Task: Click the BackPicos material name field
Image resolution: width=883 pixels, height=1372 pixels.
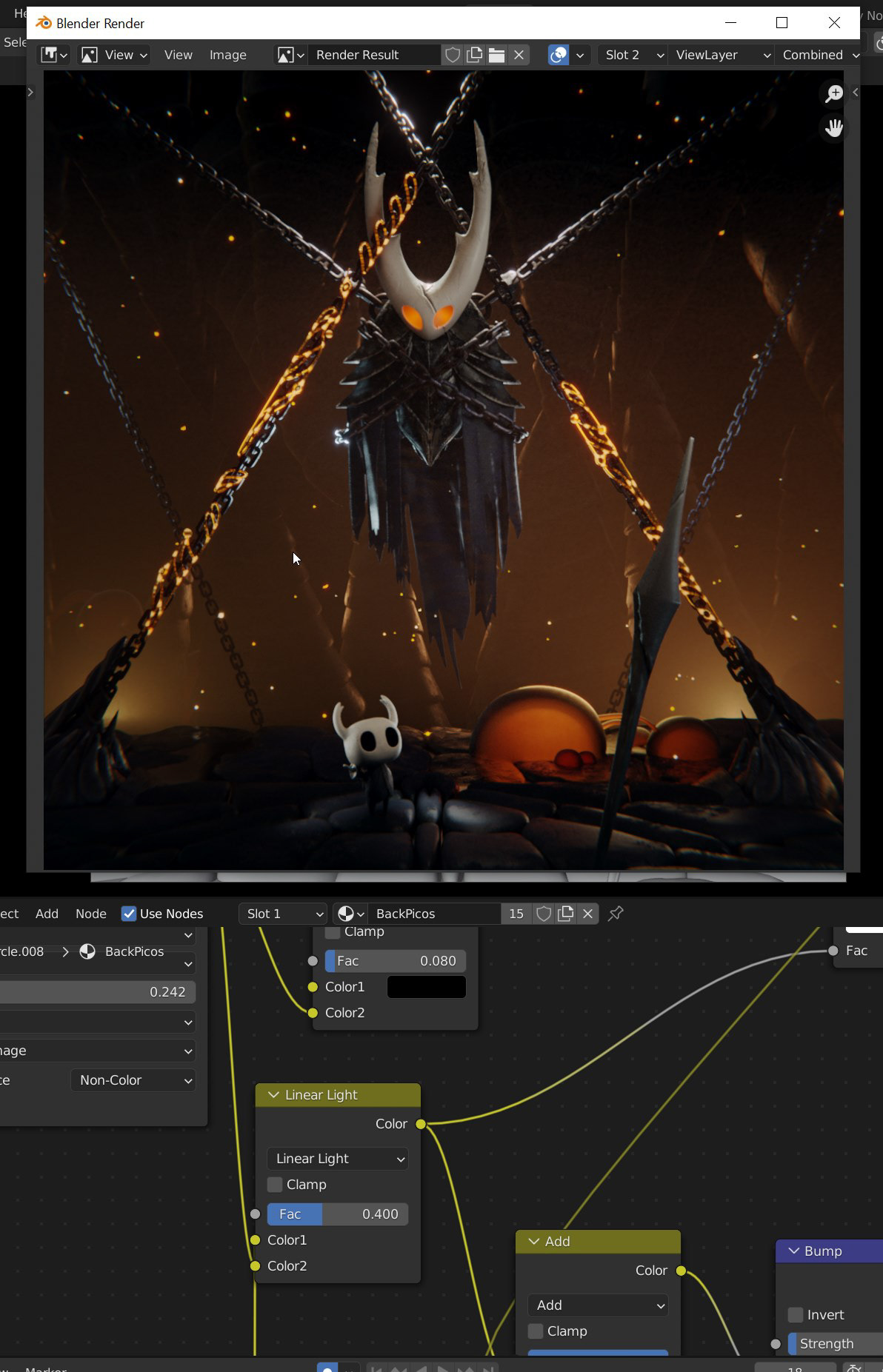Action: click(x=434, y=914)
